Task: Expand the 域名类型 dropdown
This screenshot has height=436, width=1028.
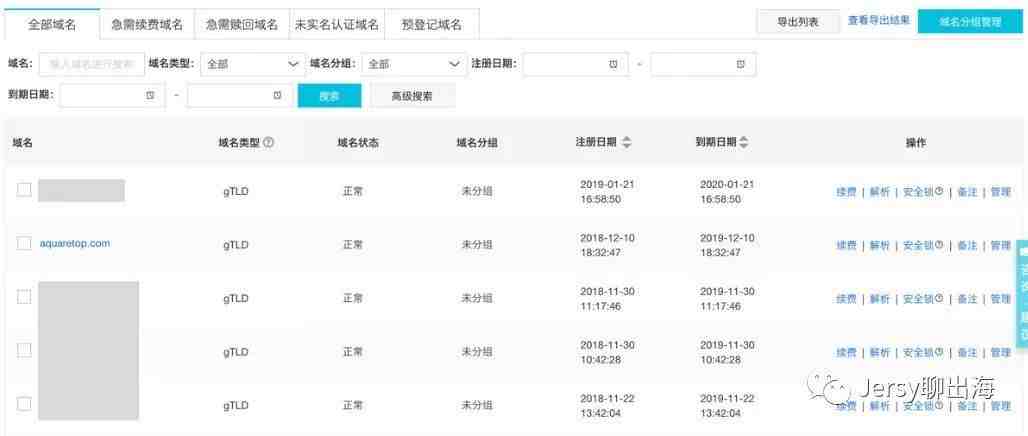Action: point(253,64)
